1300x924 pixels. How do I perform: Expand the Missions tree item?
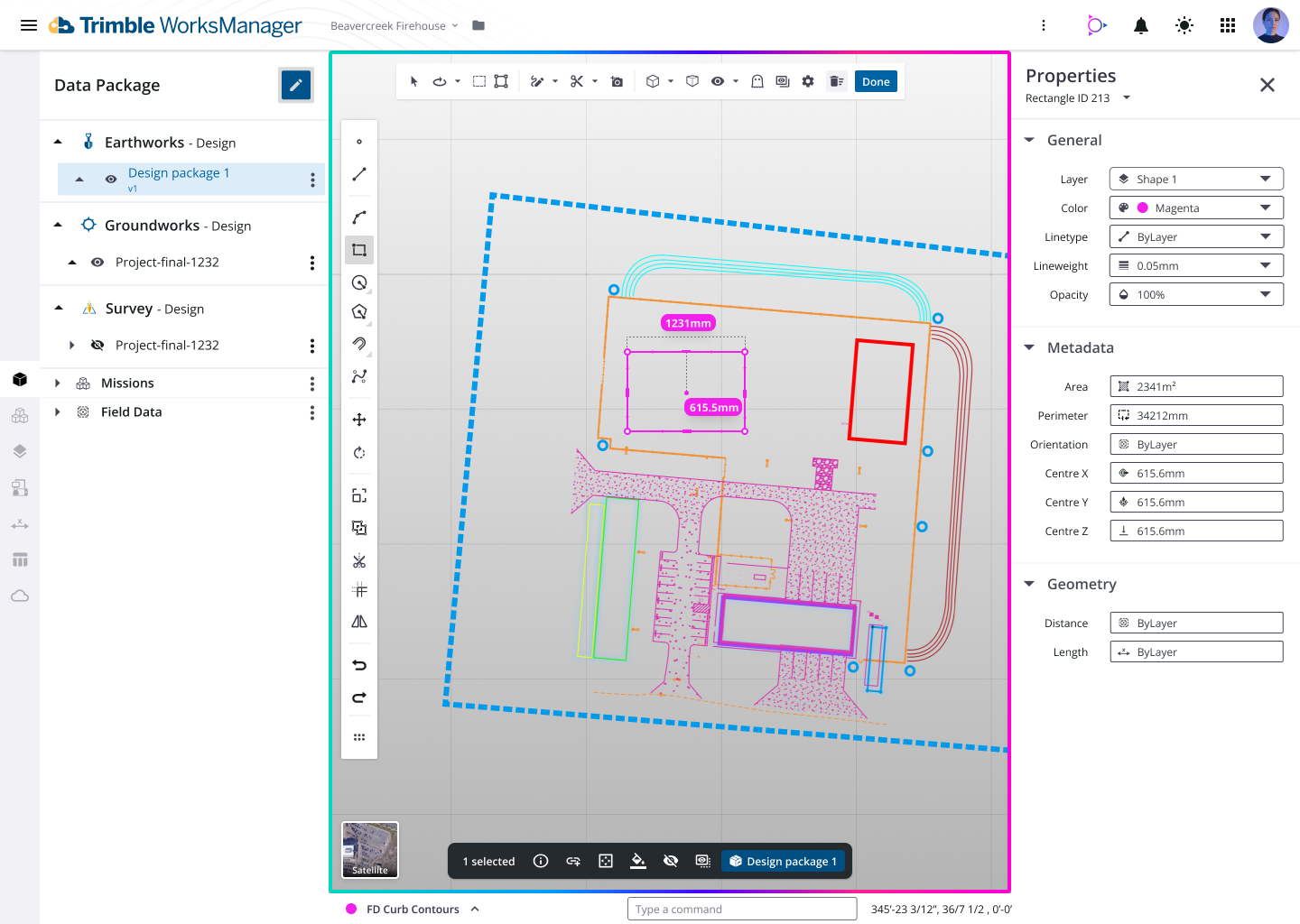pyautogui.click(x=58, y=383)
